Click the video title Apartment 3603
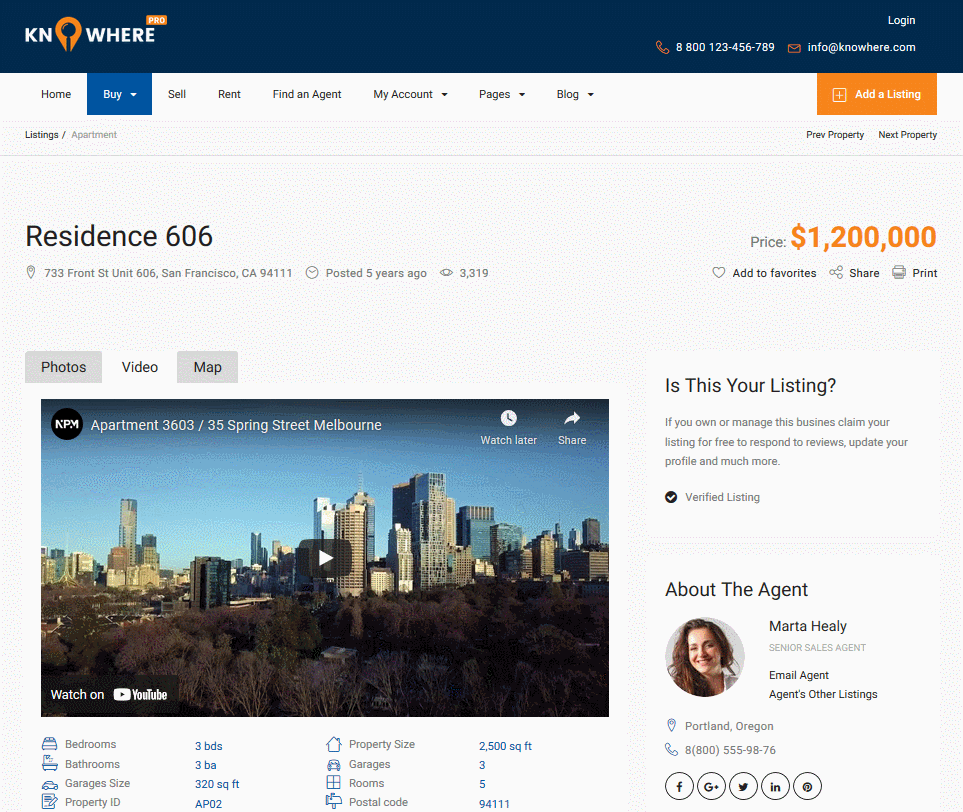 tap(236, 425)
